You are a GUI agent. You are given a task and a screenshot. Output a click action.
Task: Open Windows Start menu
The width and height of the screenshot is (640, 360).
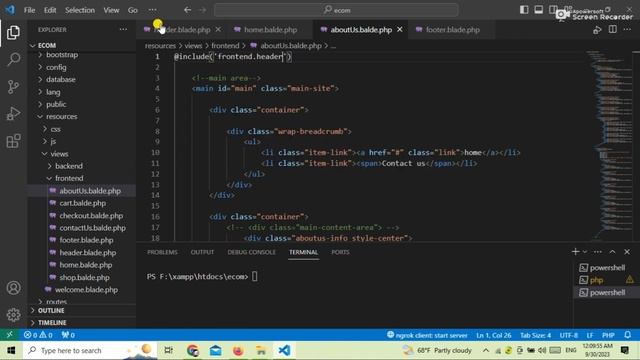click(x=11, y=350)
